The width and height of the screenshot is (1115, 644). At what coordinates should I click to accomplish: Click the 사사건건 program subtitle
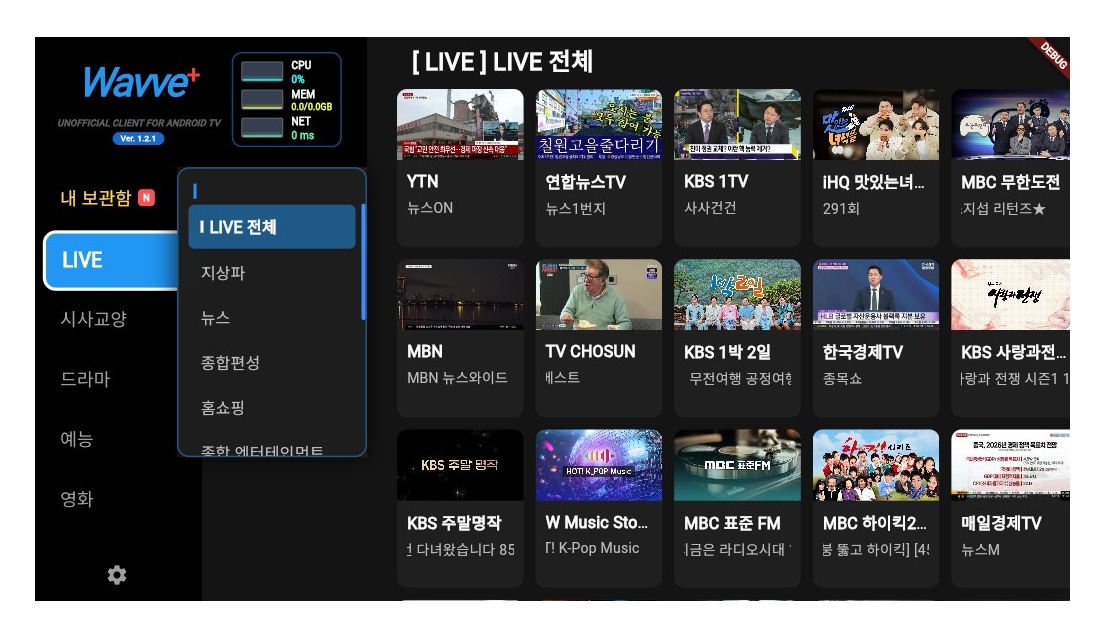pos(710,208)
